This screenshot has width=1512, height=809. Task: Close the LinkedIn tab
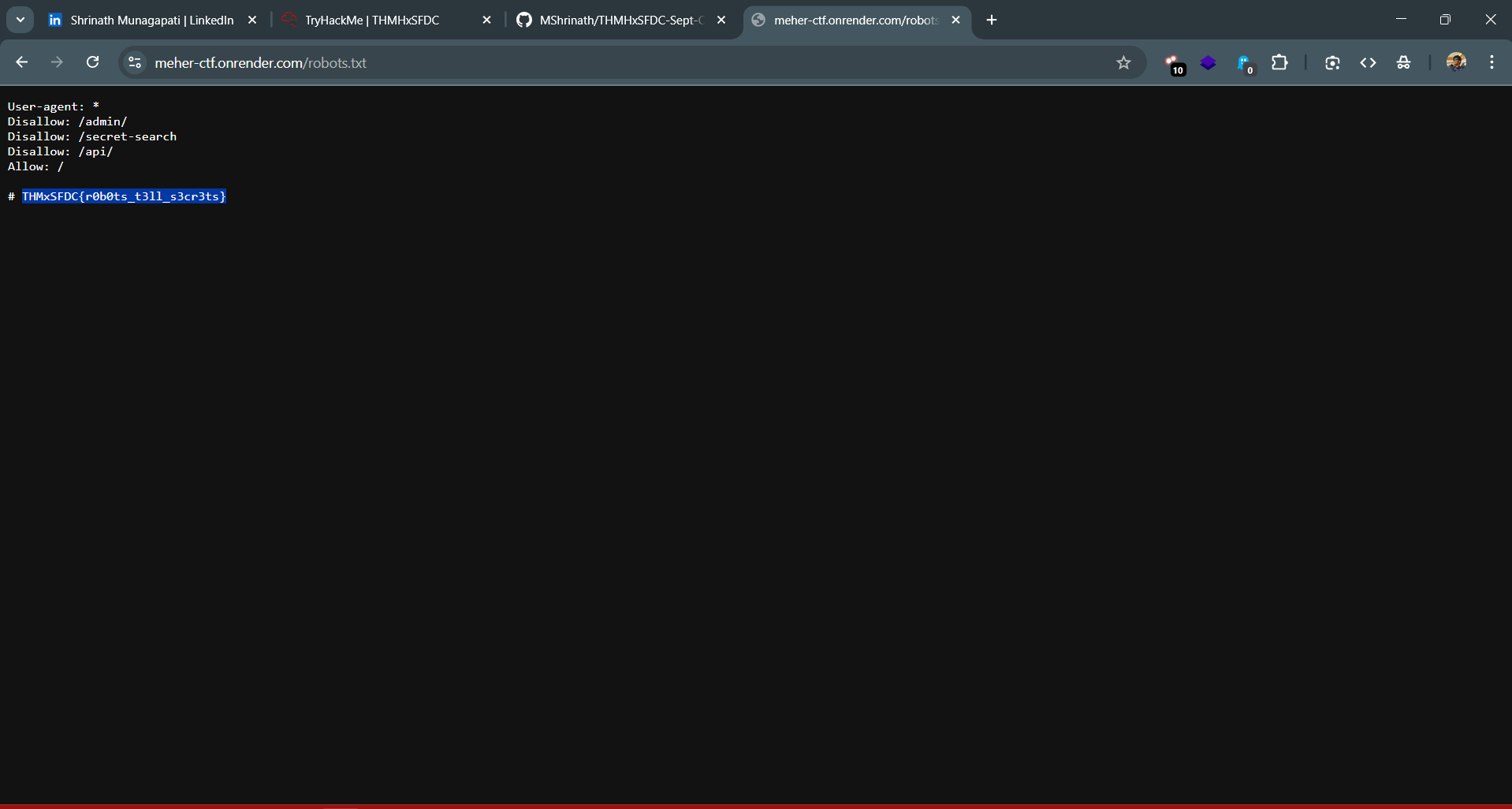(252, 21)
